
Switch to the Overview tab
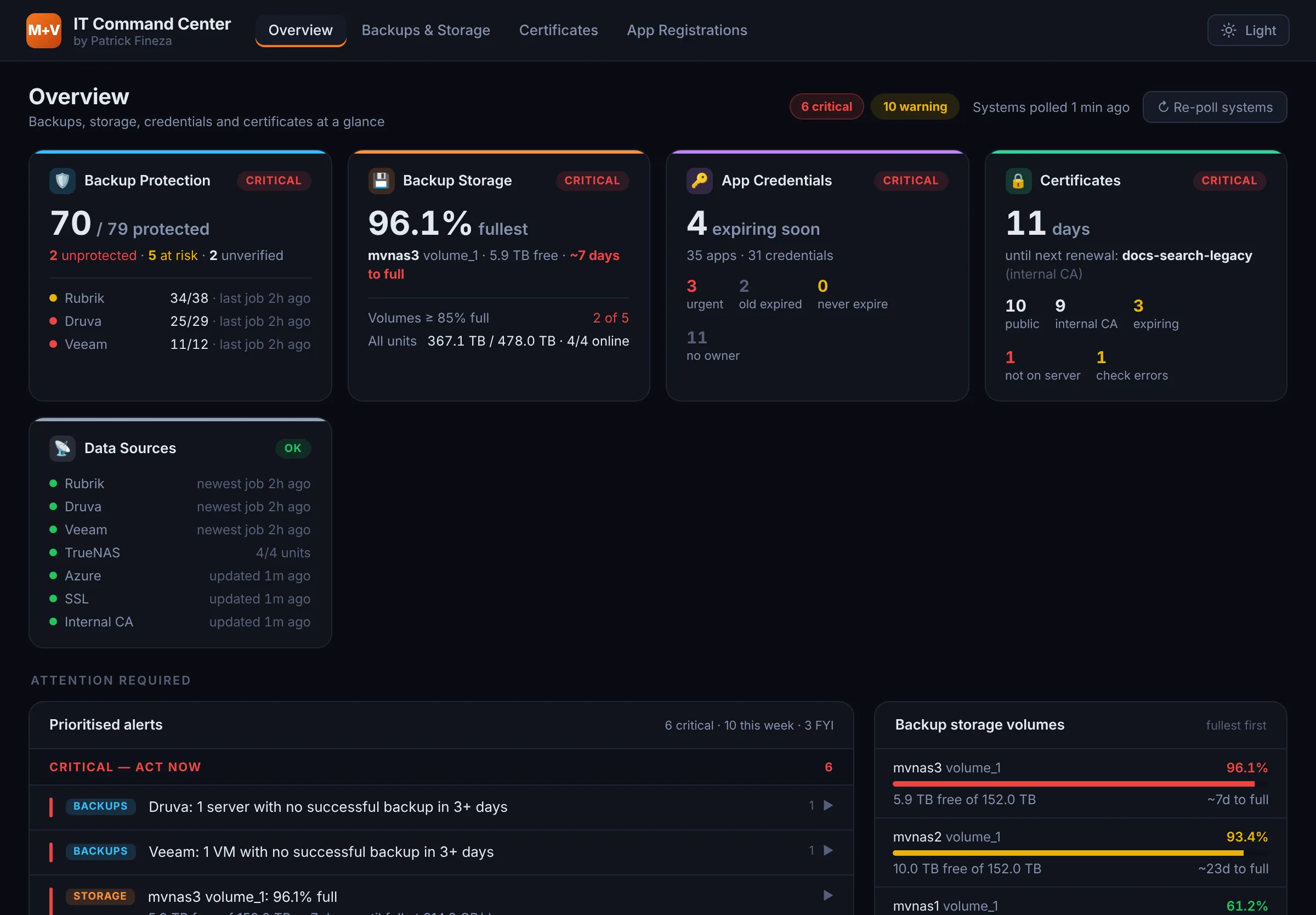pos(301,30)
